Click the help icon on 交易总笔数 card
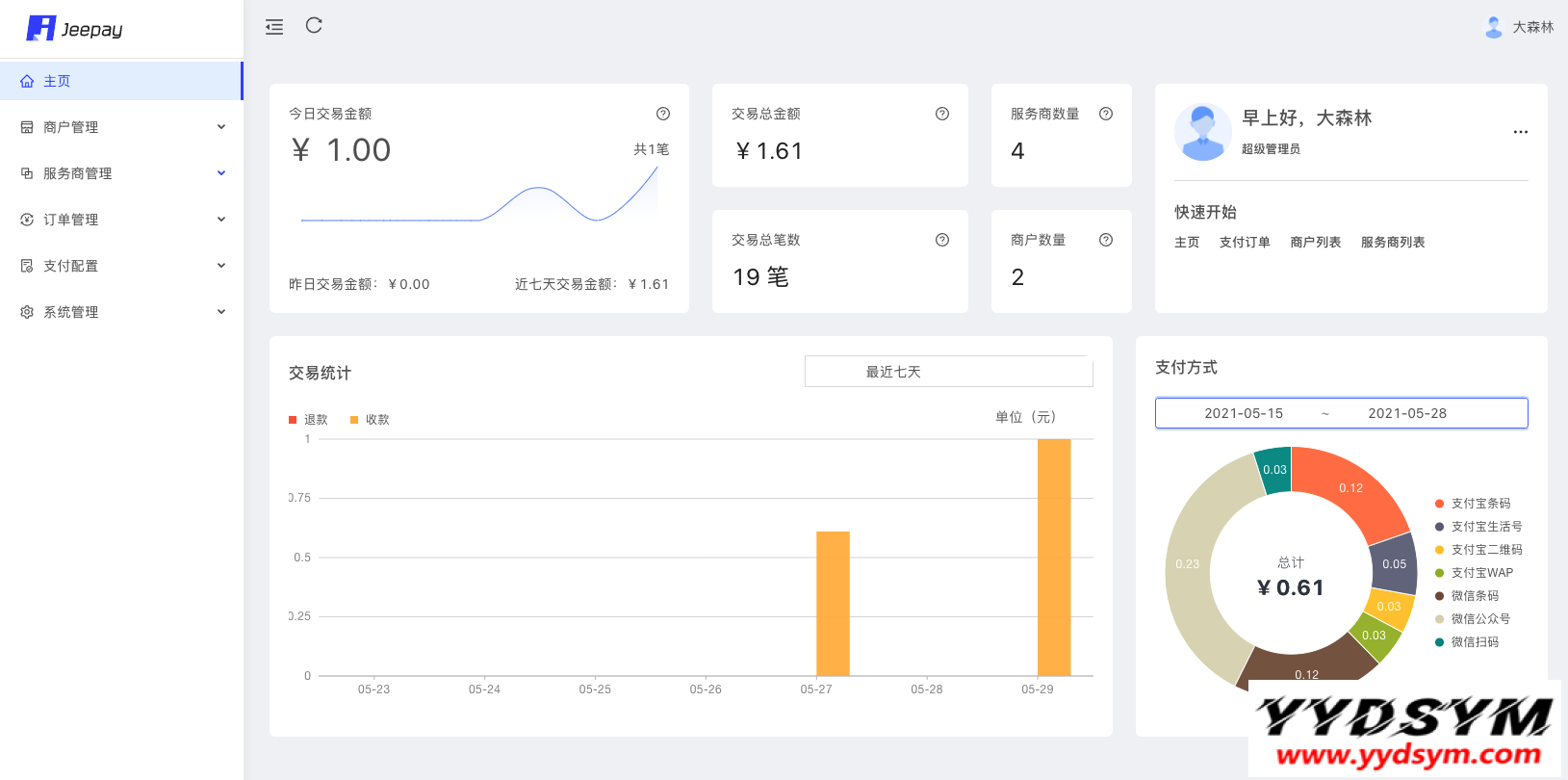Viewport: 1568px width, 780px height. pyautogui.click(x=942, y=240)
